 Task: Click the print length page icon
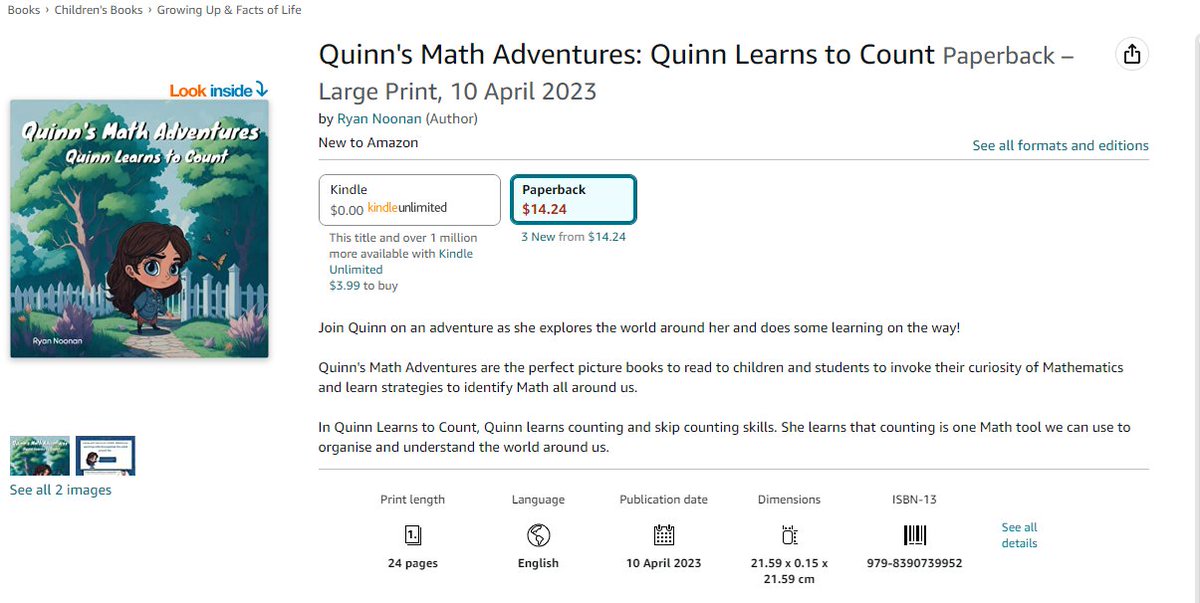point(412,534)
